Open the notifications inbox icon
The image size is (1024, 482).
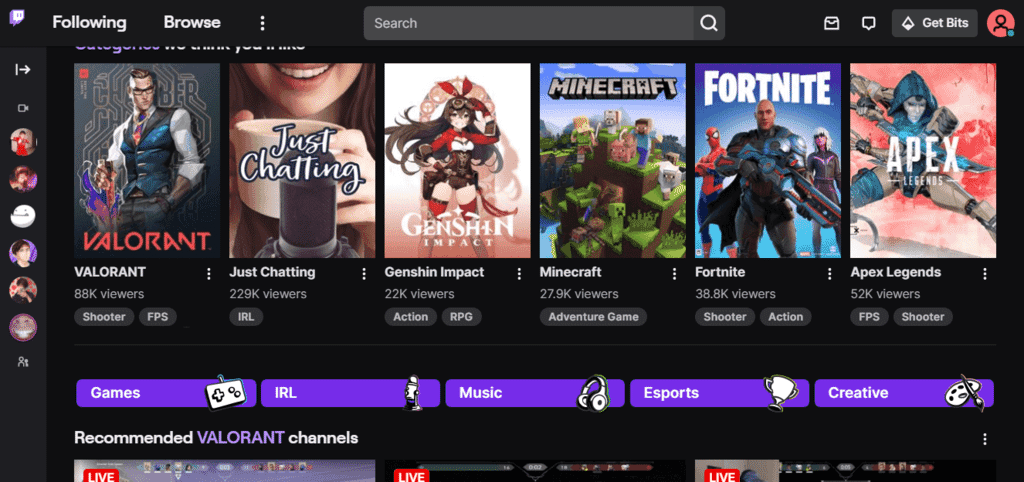point(831,24)
